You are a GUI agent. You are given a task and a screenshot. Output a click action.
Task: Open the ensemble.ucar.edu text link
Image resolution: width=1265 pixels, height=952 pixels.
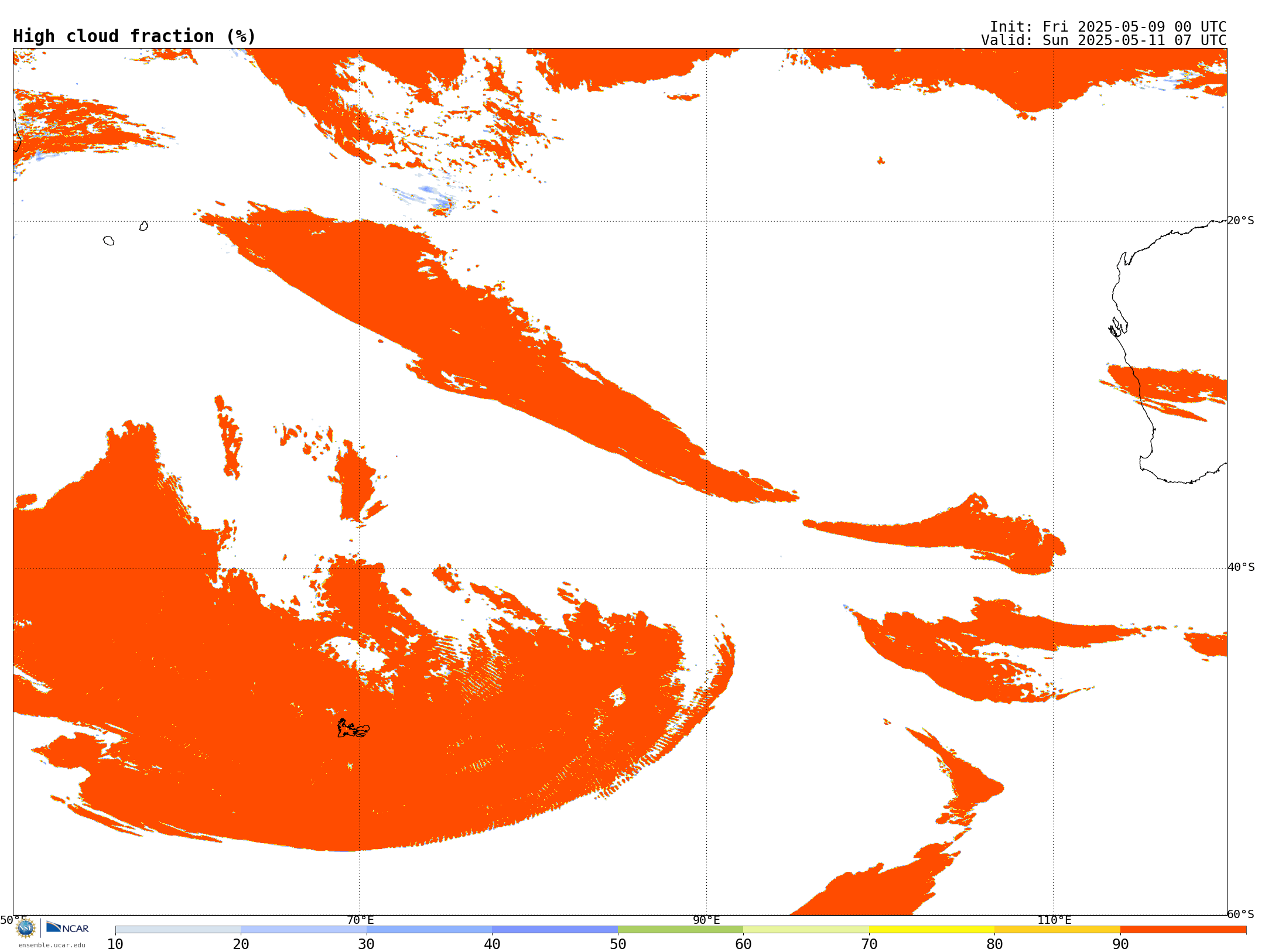[52, 945]
